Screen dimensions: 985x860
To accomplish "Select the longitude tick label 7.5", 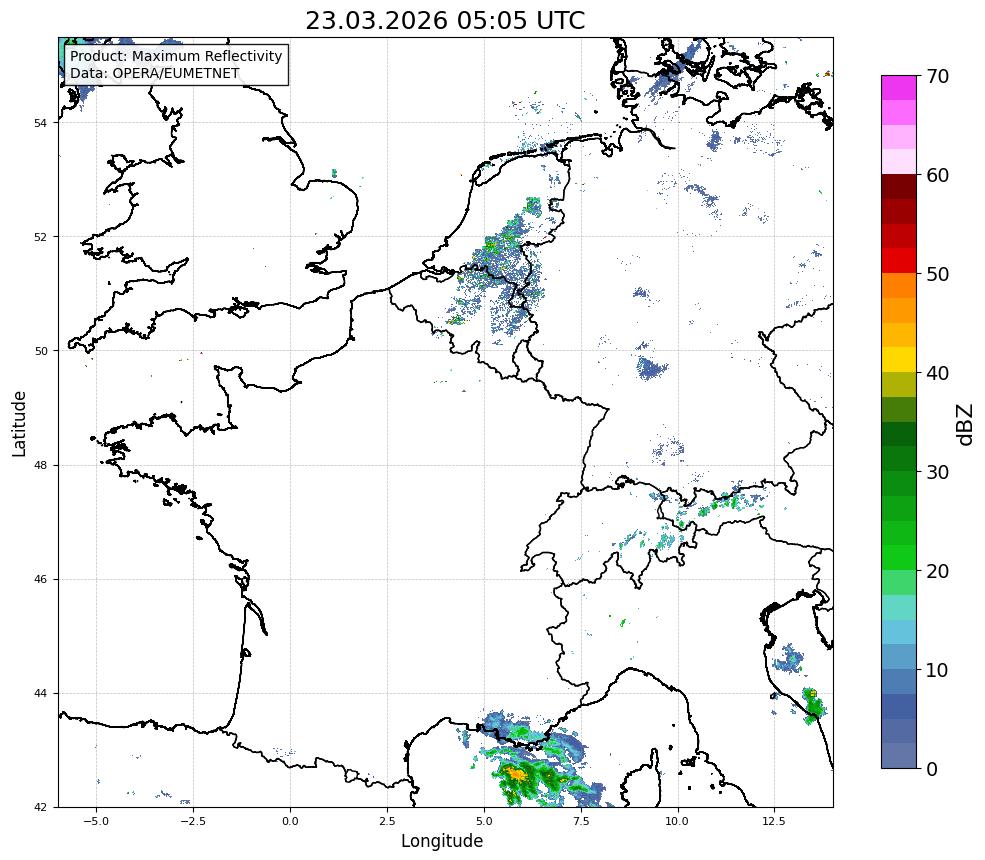I will tap(581, 821).
